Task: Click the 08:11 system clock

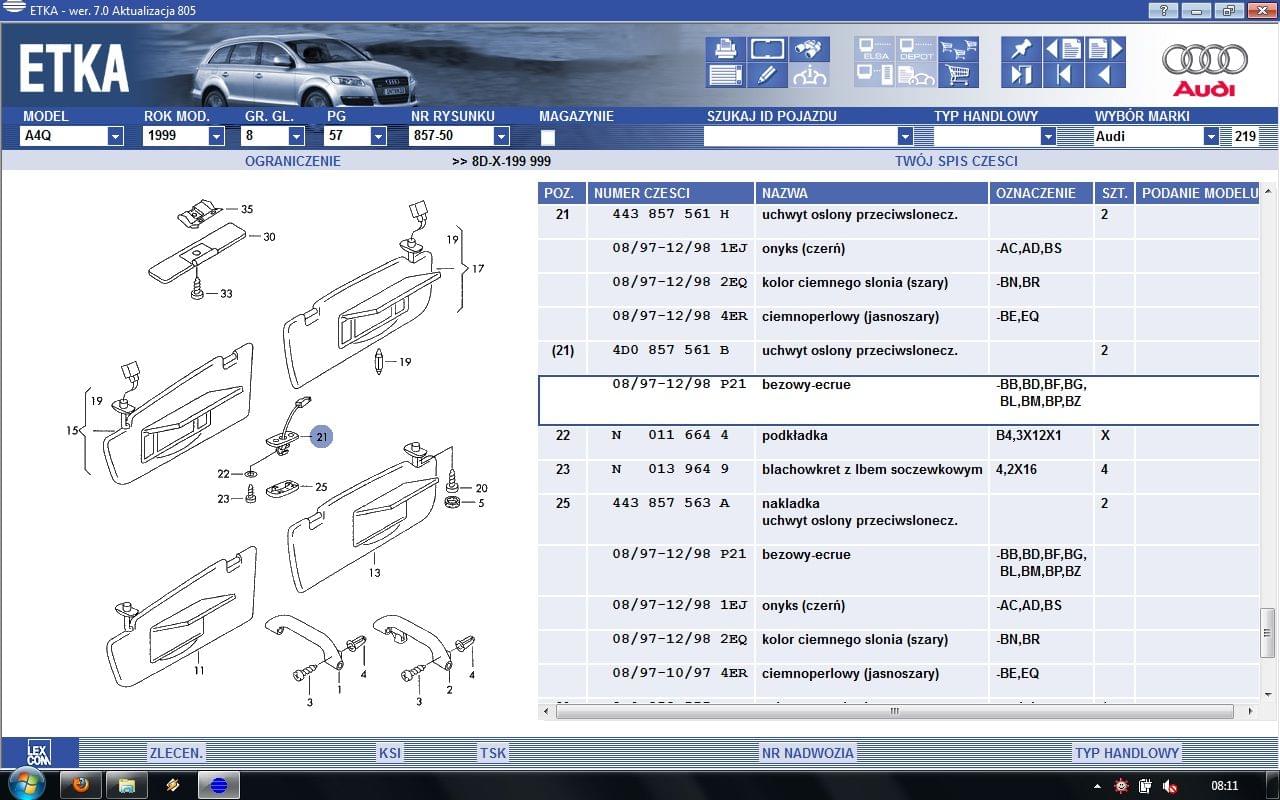Action: 1224,786
